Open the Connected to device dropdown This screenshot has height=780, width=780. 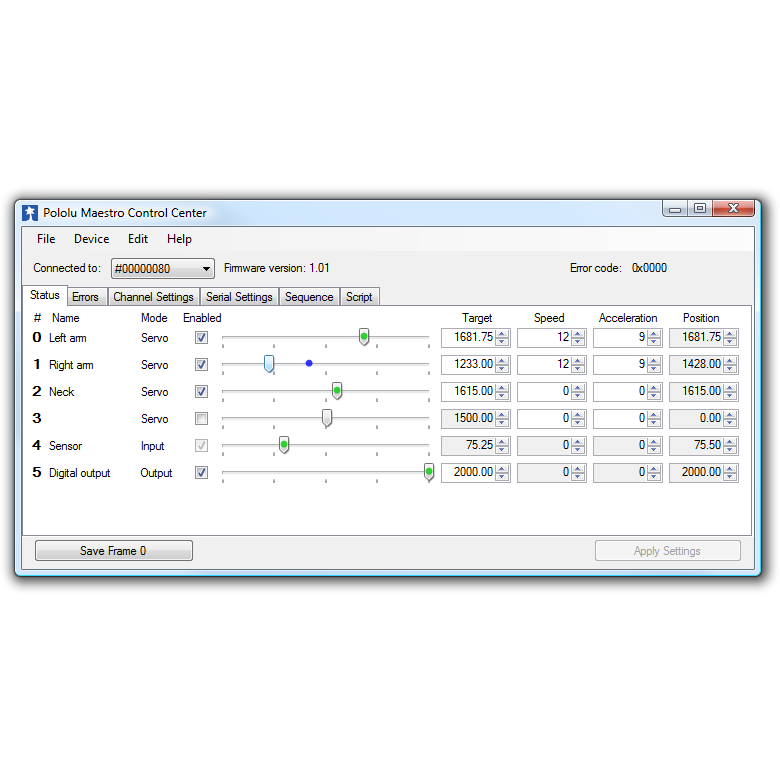click(163, 269)
